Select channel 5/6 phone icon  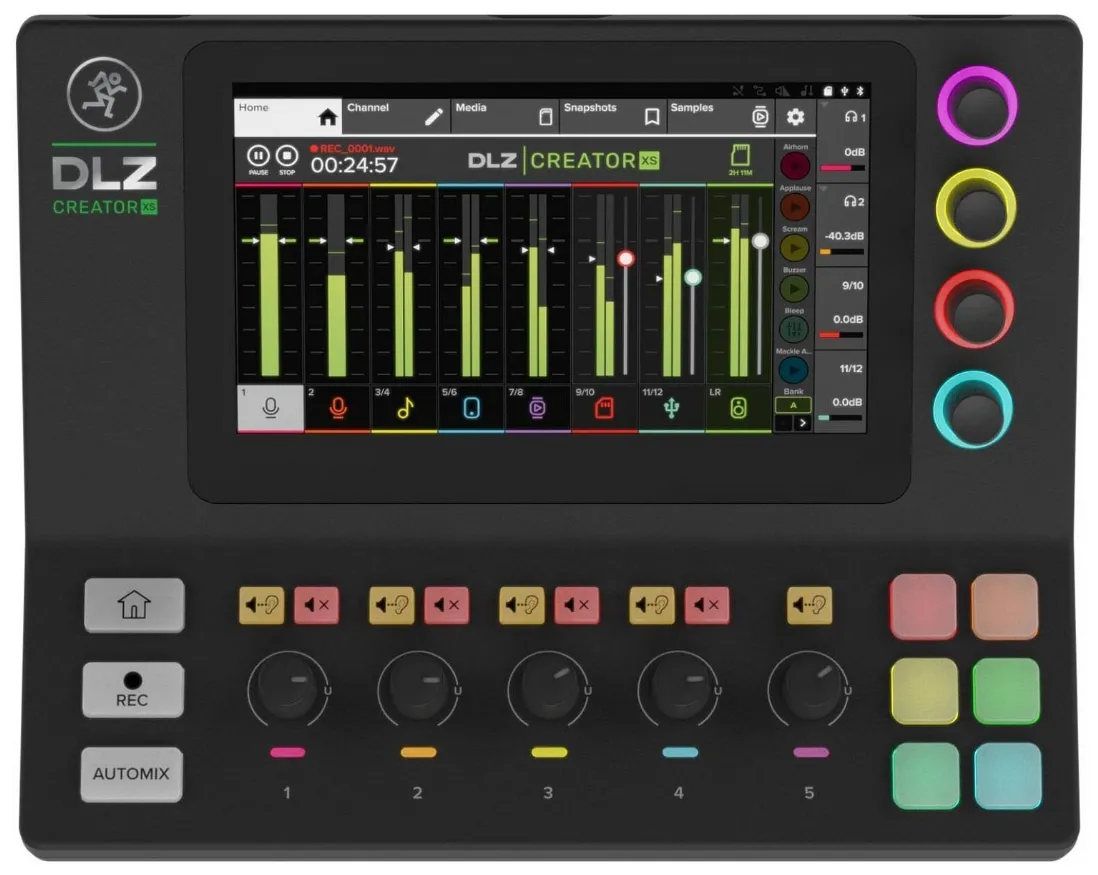[472, 409]
